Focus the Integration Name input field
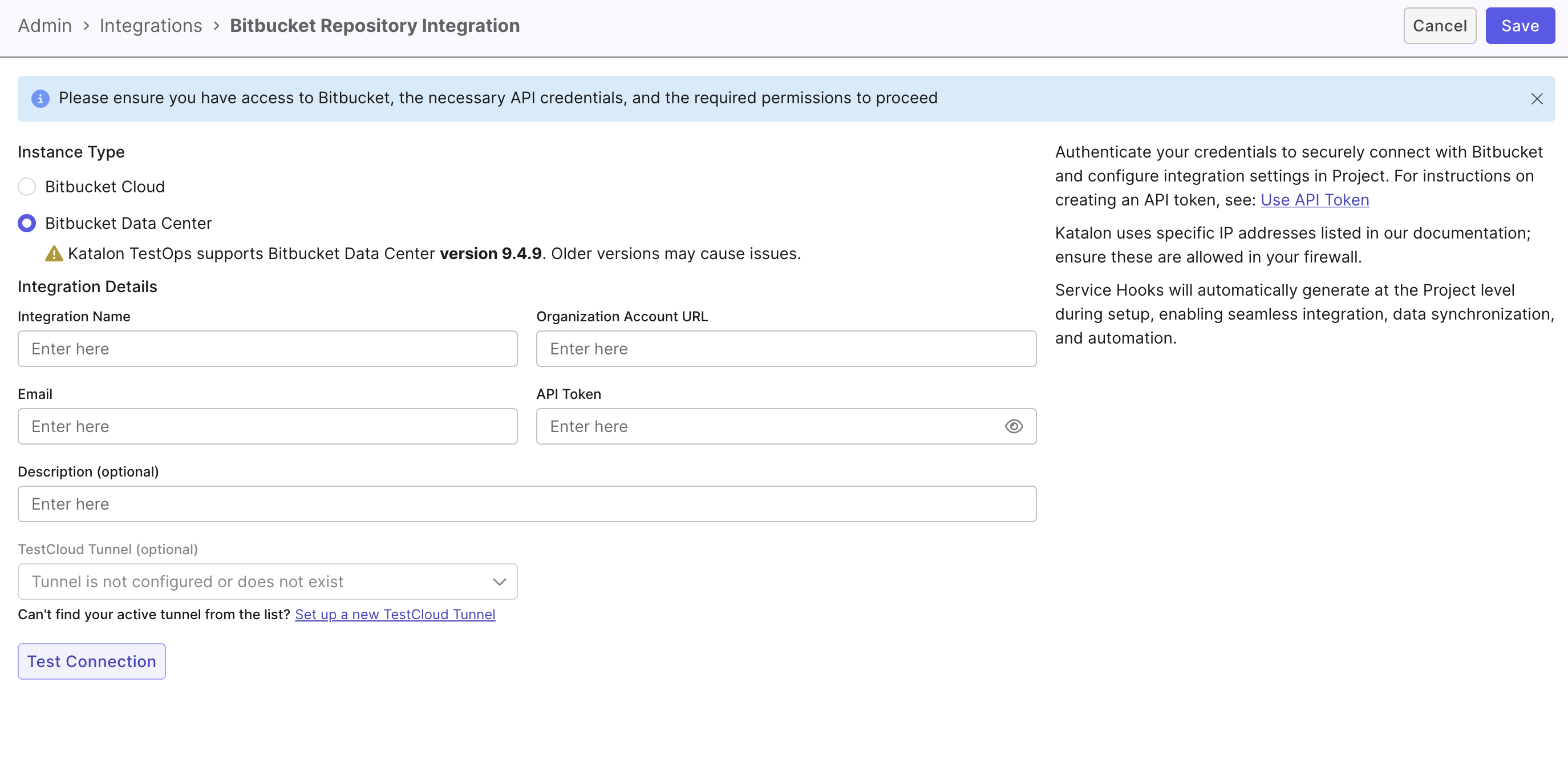 [x=267, y=349]
